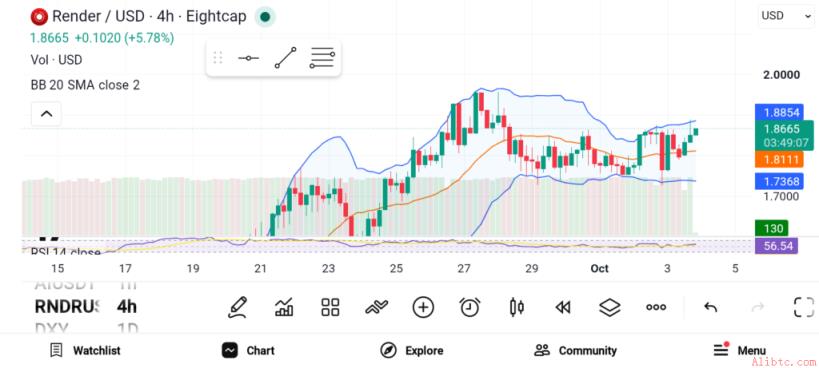Change candlestick chart type icon
Image resolution: width=819 pixels, height=368 pixels.
click(x=517, y=307)
